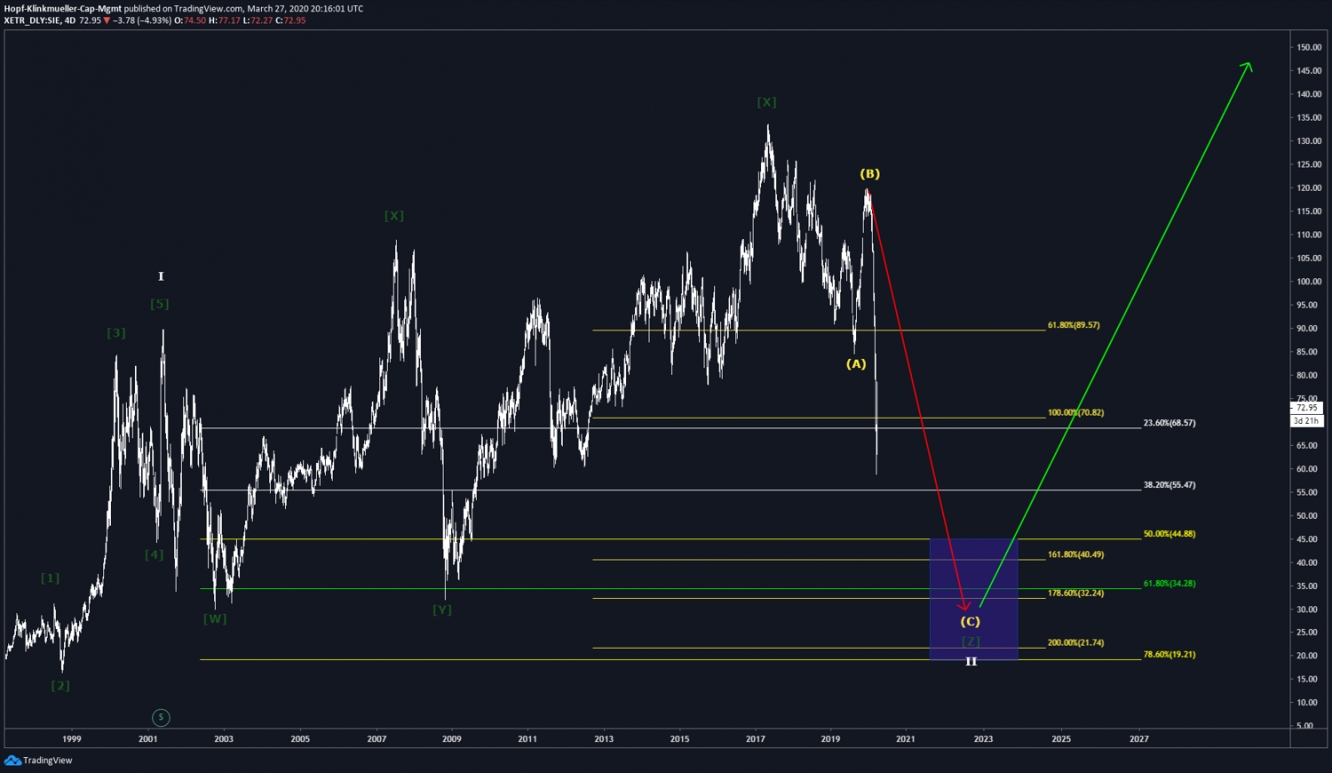This screenshot has height=773, width=1332.
Task: Click 2009 on the time axis
Action: 451,739
